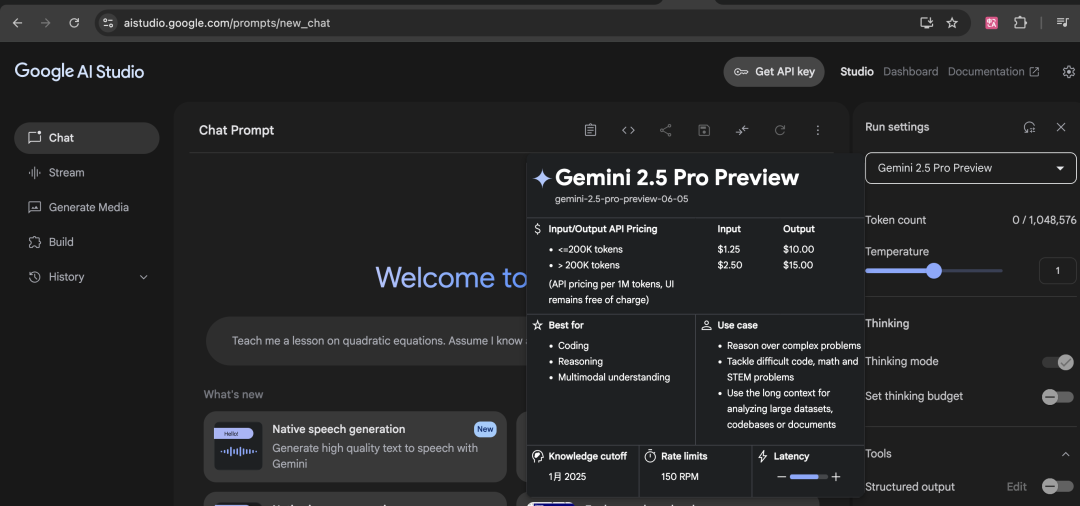Switch to the Studio tab
This screenshot has width=1080, height=506.
[x=857, y=72]
